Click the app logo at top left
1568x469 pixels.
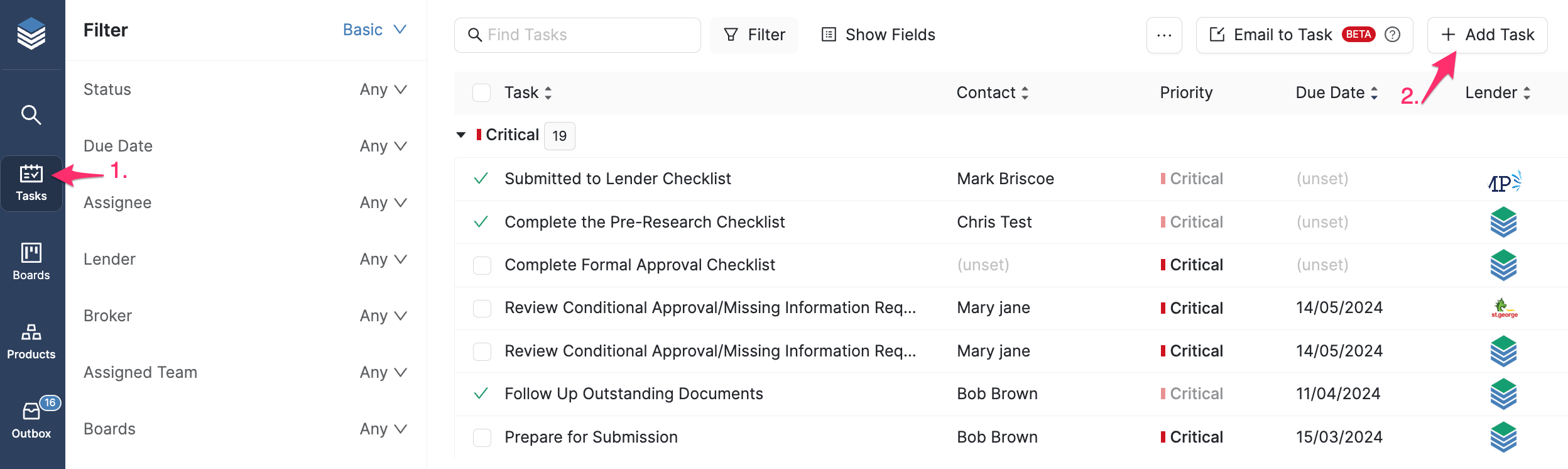(31, 33)
